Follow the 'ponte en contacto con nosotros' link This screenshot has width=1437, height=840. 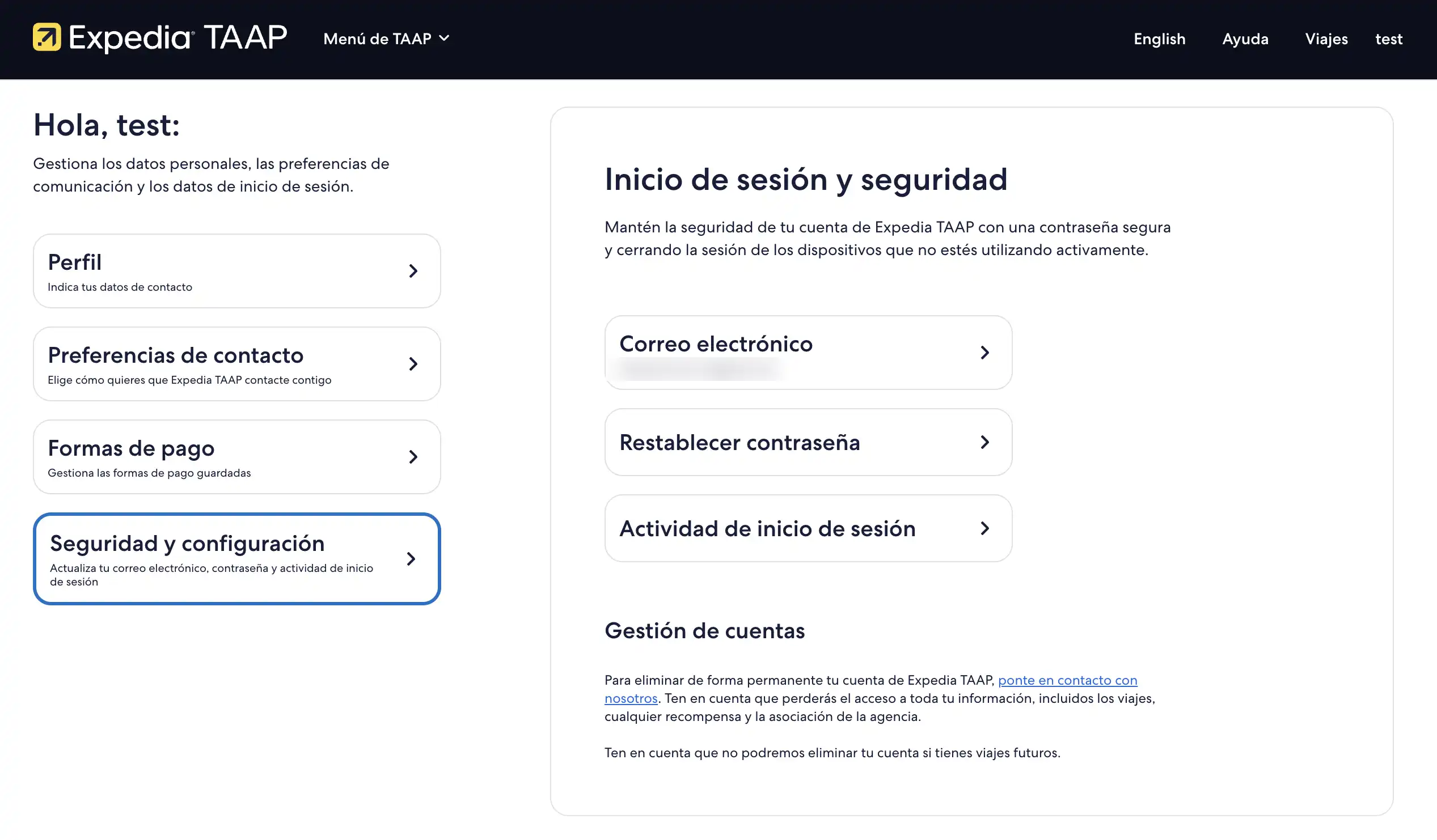[x=1067, y=680]
